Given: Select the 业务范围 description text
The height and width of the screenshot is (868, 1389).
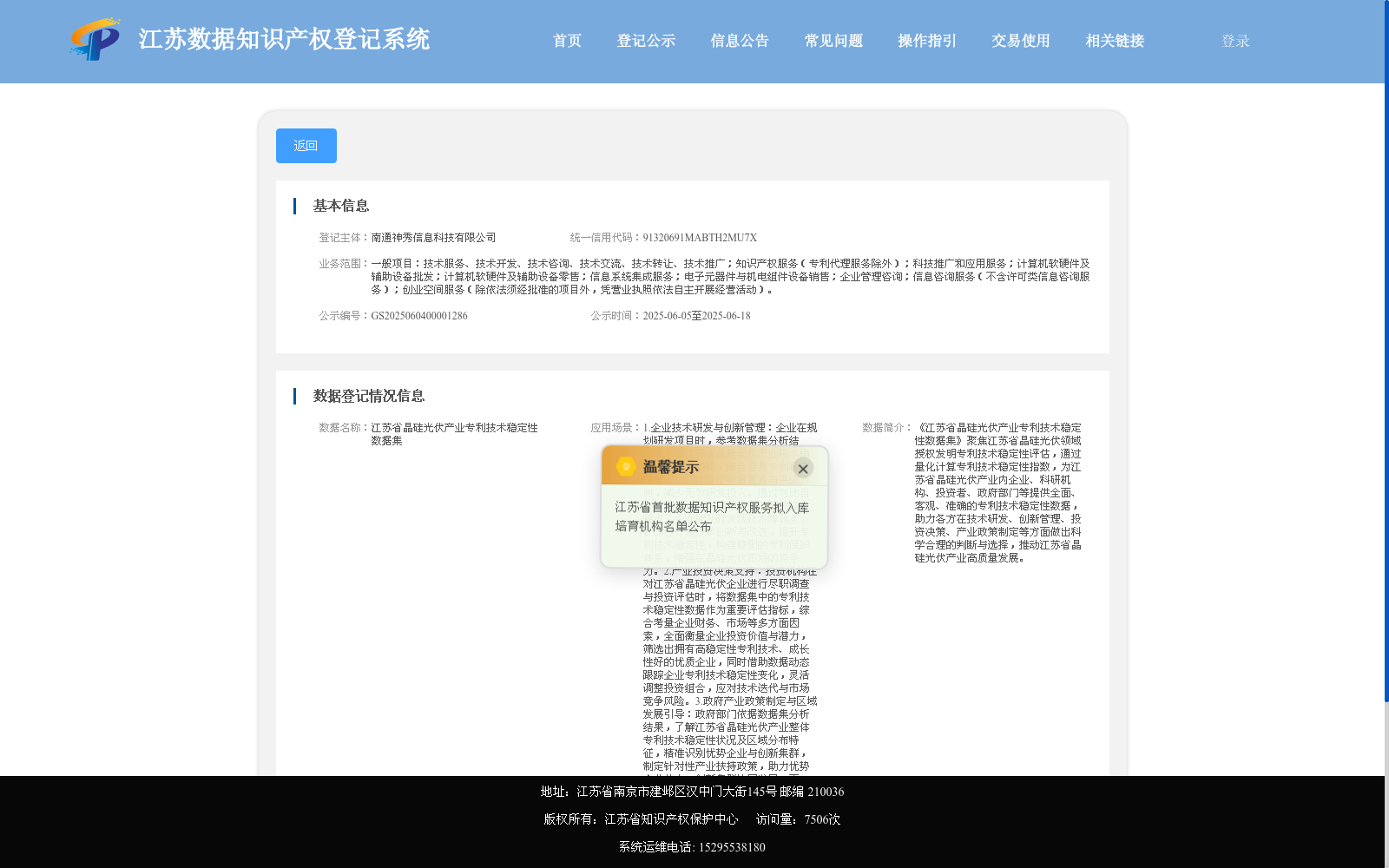Looking at the screenshot, I should click(730, 277).
